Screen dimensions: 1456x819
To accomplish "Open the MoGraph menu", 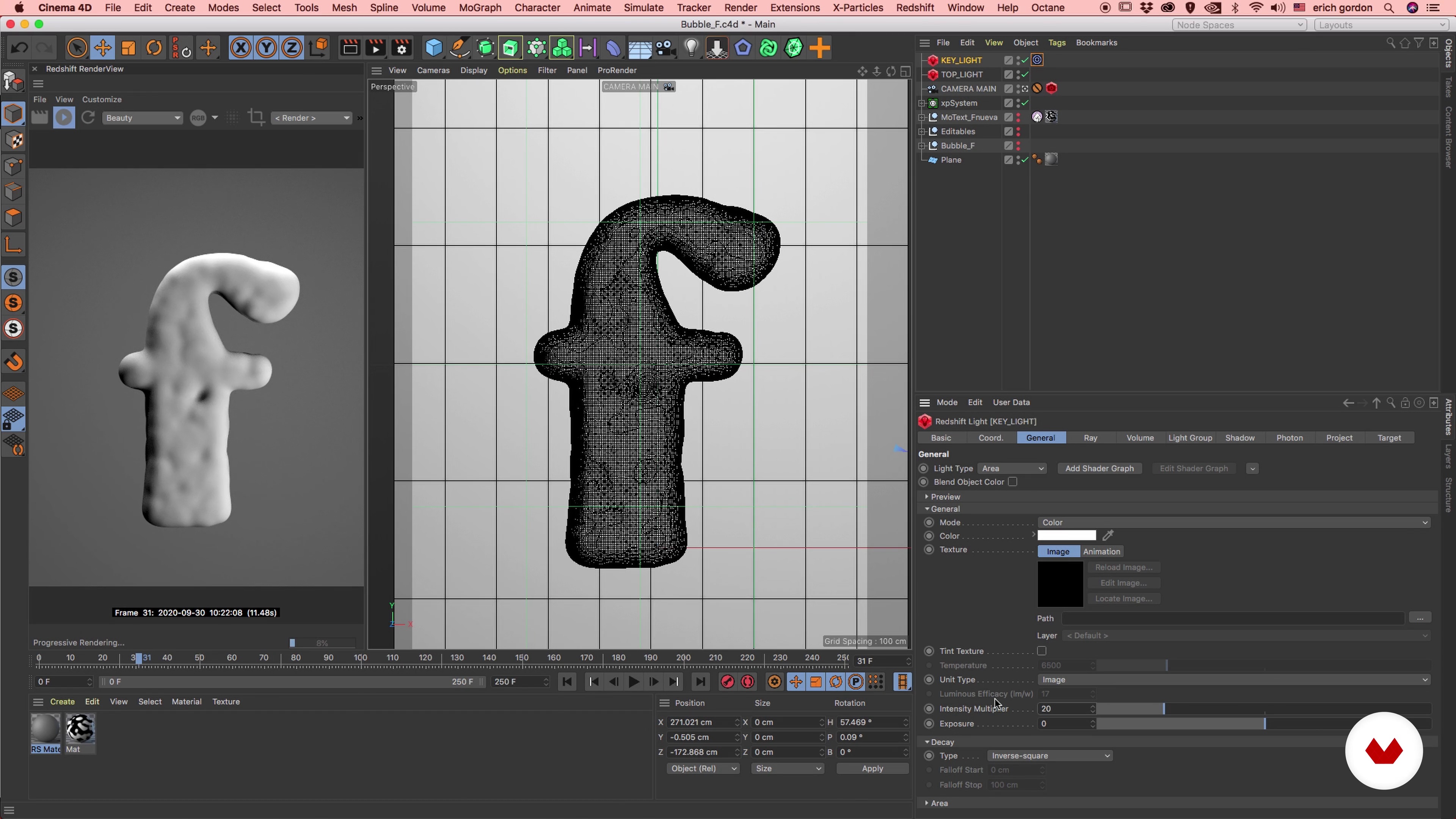I will pyautogui.click(x=480, y=8).
